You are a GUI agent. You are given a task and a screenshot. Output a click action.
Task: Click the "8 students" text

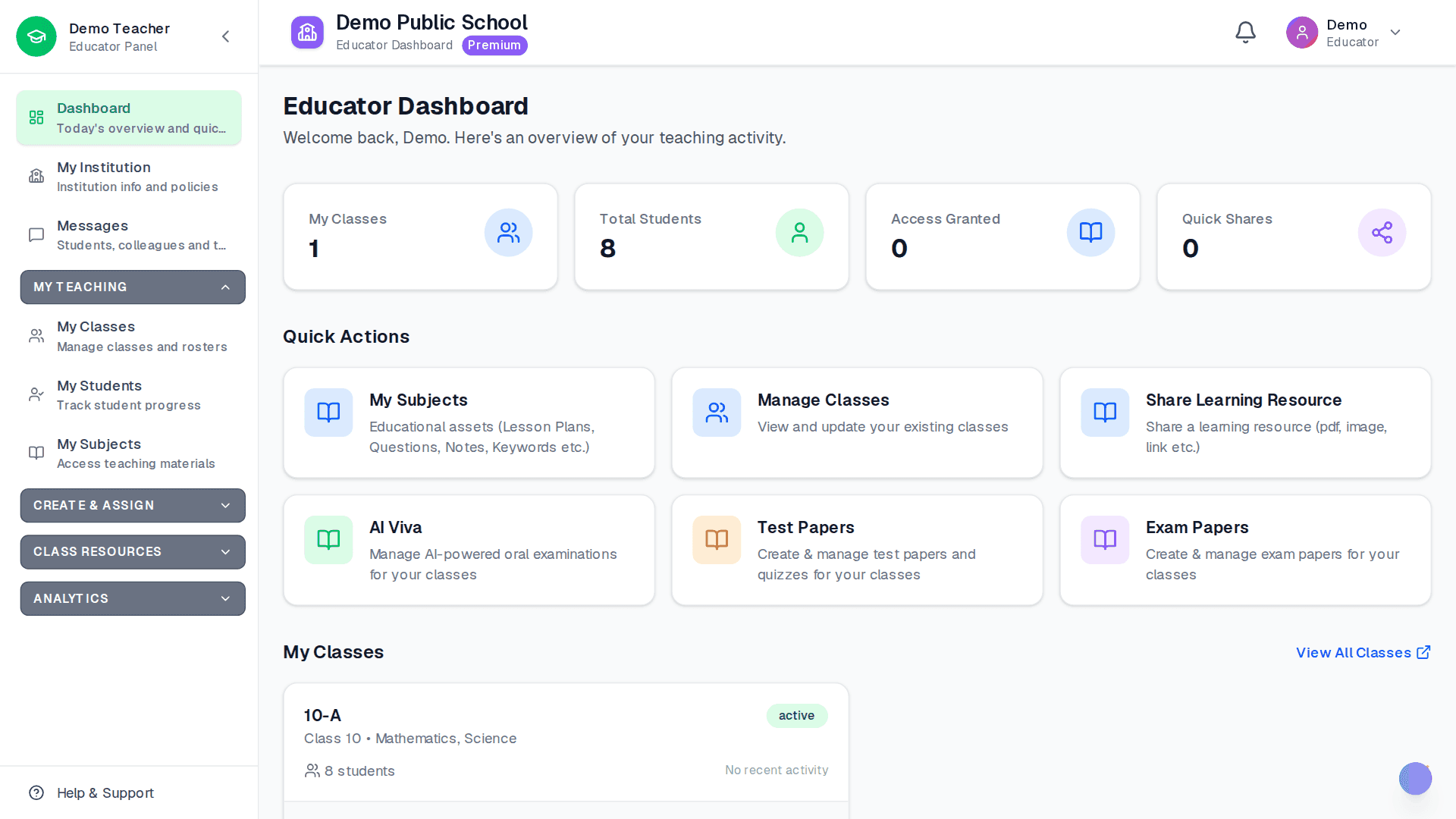coord(359,770)
